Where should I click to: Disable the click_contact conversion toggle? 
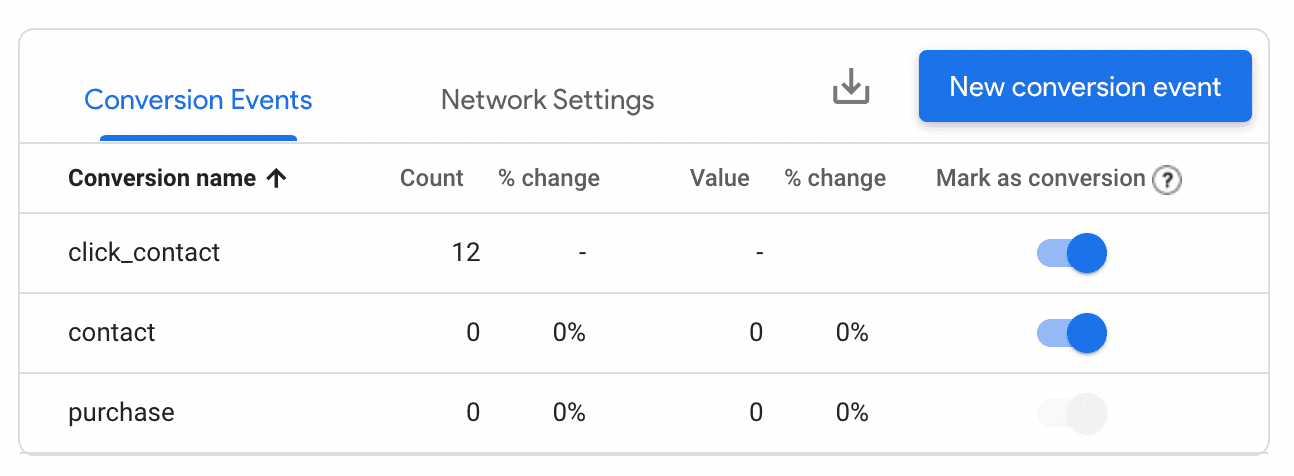point(1072,253)
